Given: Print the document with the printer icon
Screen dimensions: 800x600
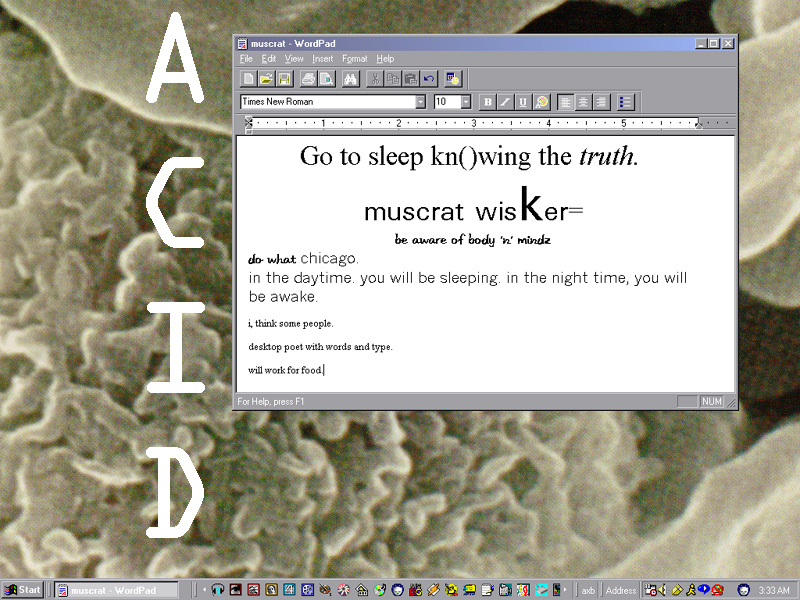Looking at the screenshot, I should click(x=309, y=79).
